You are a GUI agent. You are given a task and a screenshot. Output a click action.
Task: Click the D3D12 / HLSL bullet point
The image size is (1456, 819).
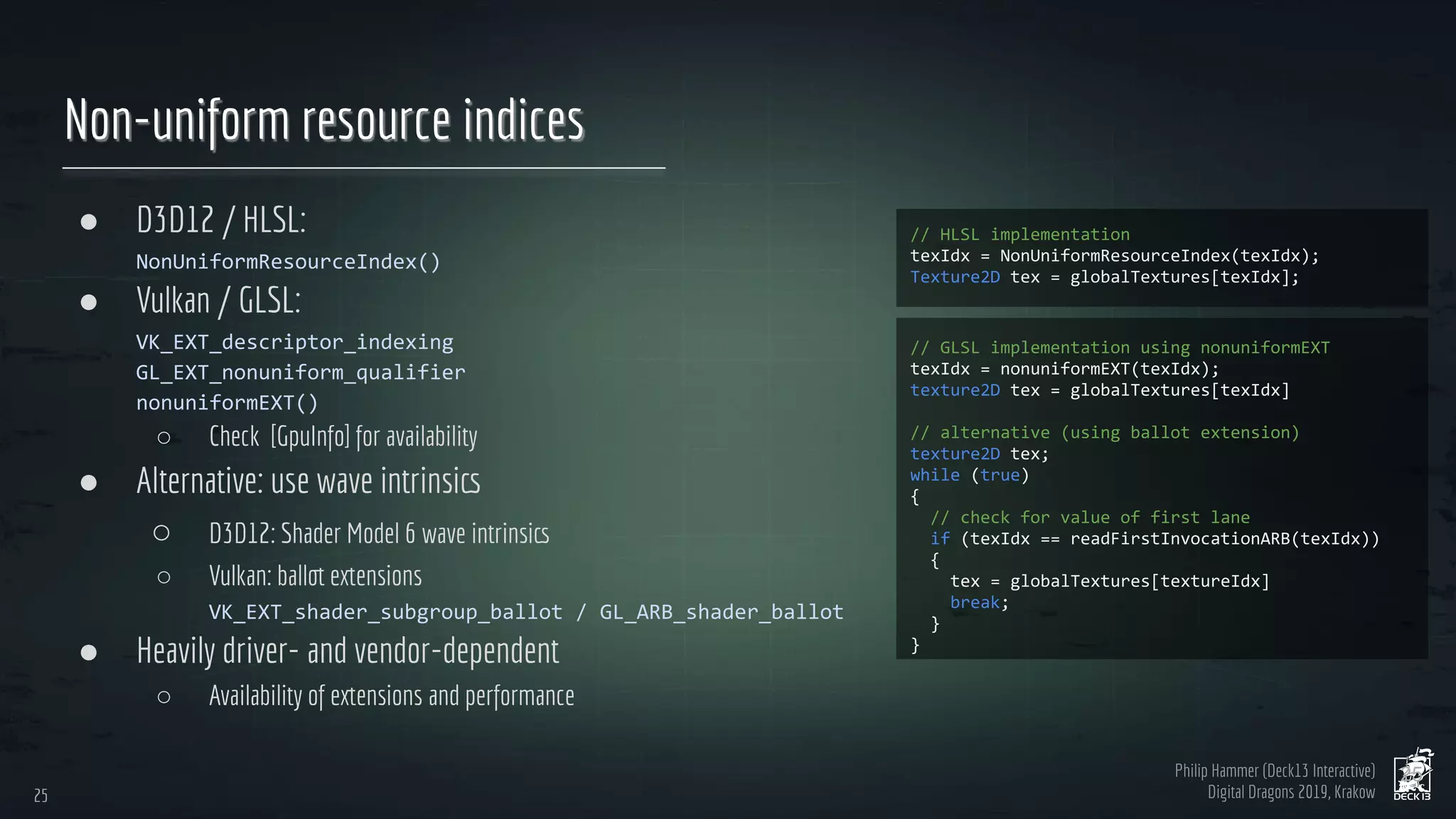tap(221, 220)
